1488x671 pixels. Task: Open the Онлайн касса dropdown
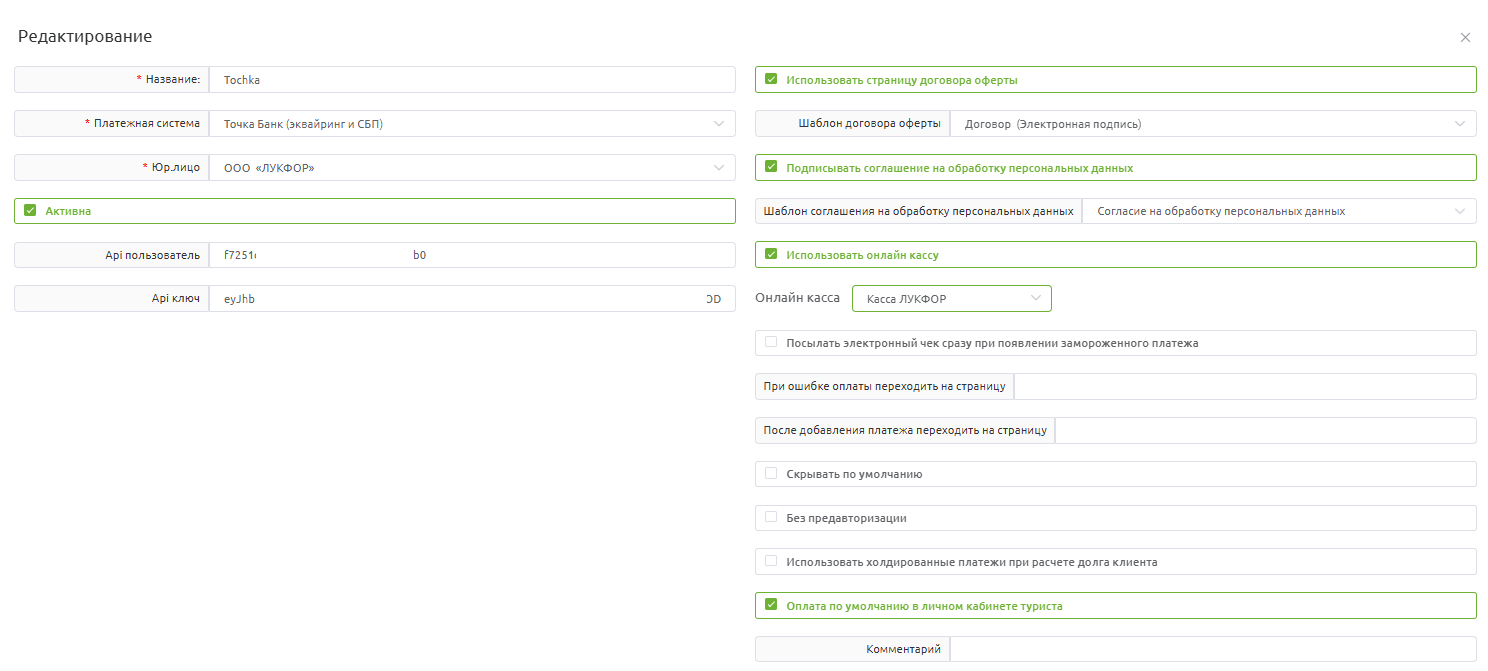(951, 298)
